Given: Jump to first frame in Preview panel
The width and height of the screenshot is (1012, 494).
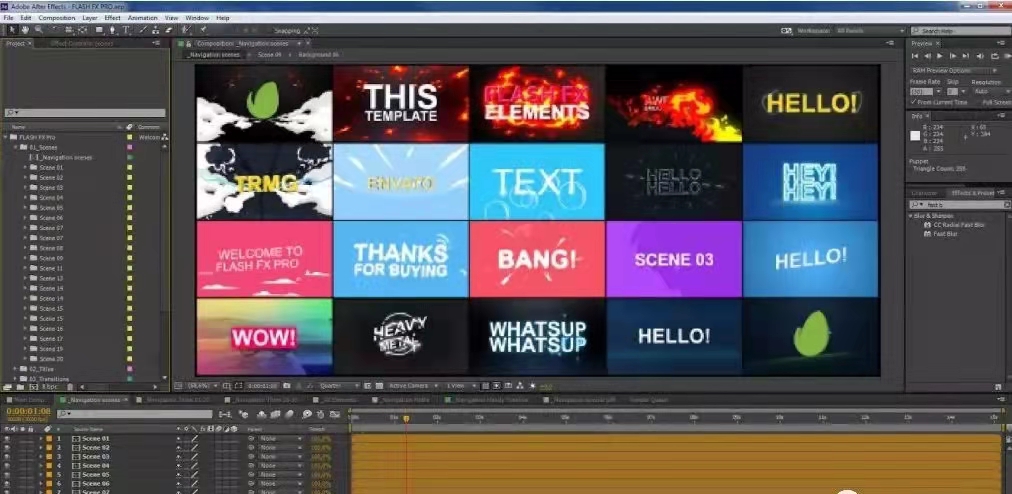Looking at the screenshot, I should tap(915, 57).
